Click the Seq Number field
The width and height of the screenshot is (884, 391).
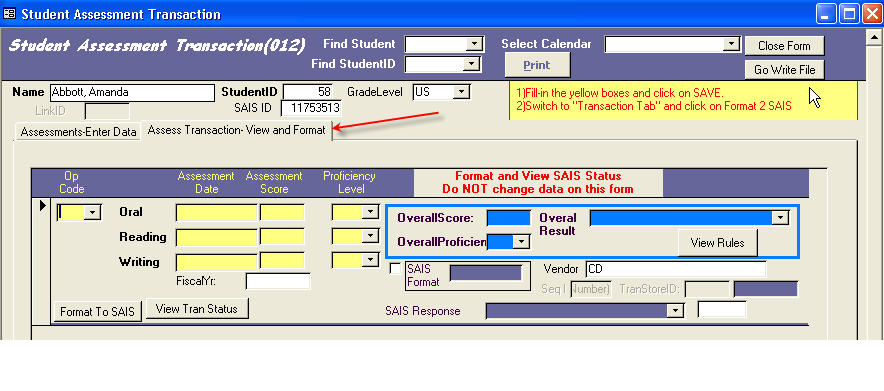[x=591, y=290]
